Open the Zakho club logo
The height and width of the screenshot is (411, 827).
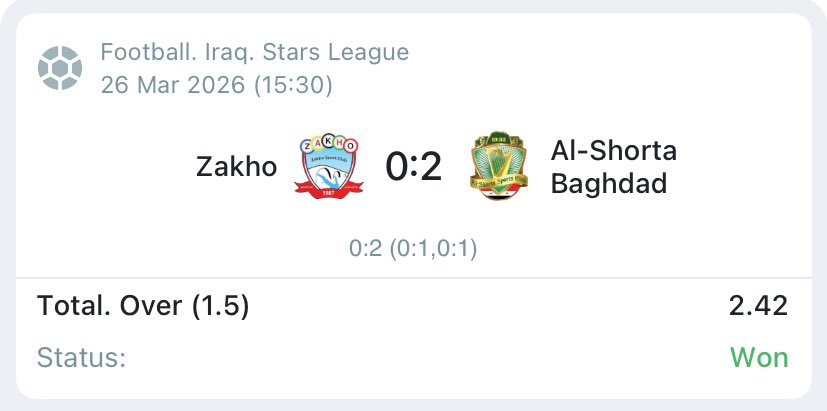tap(329, 166)
